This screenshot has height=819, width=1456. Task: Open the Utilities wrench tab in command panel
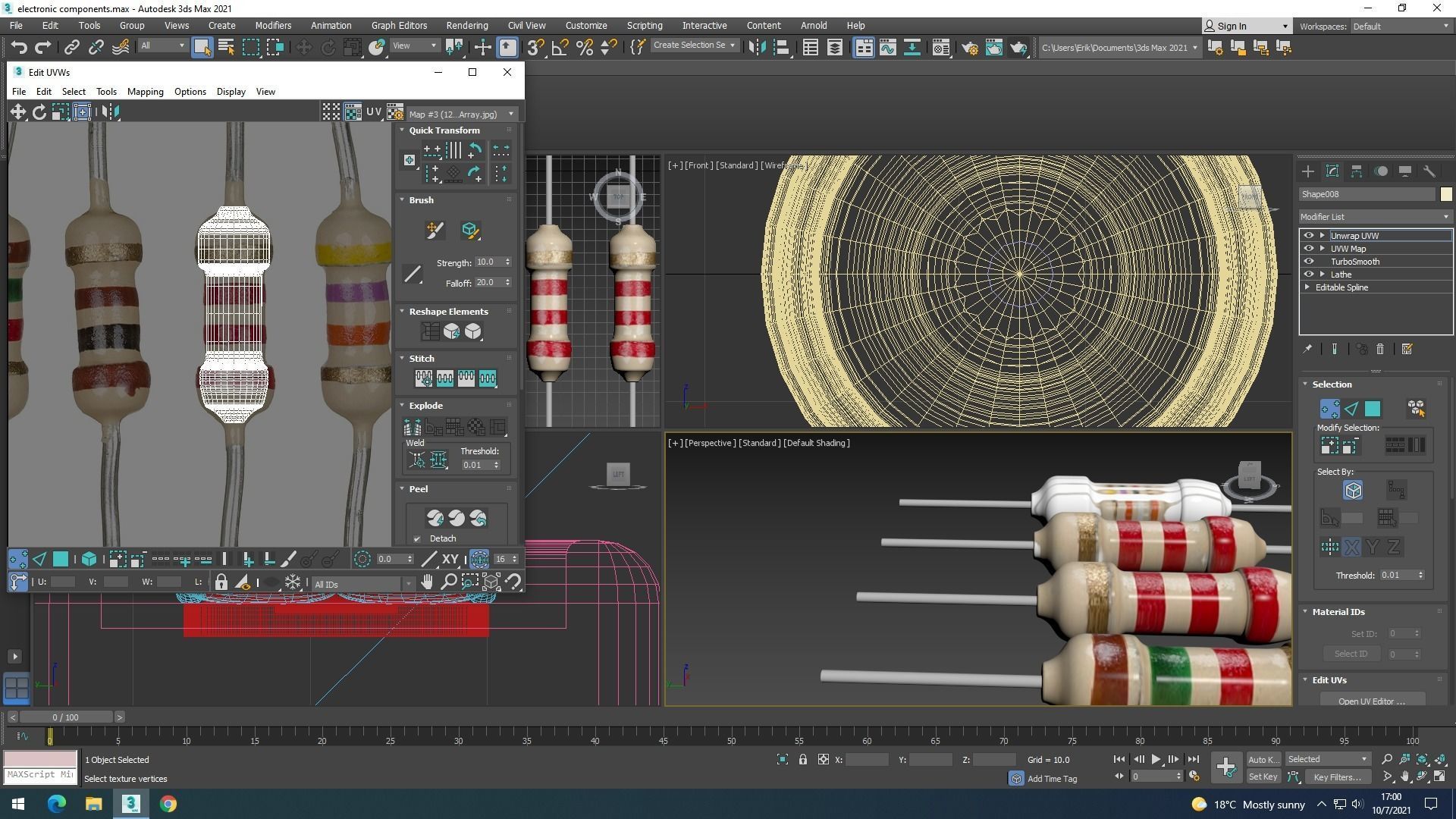1429,171
